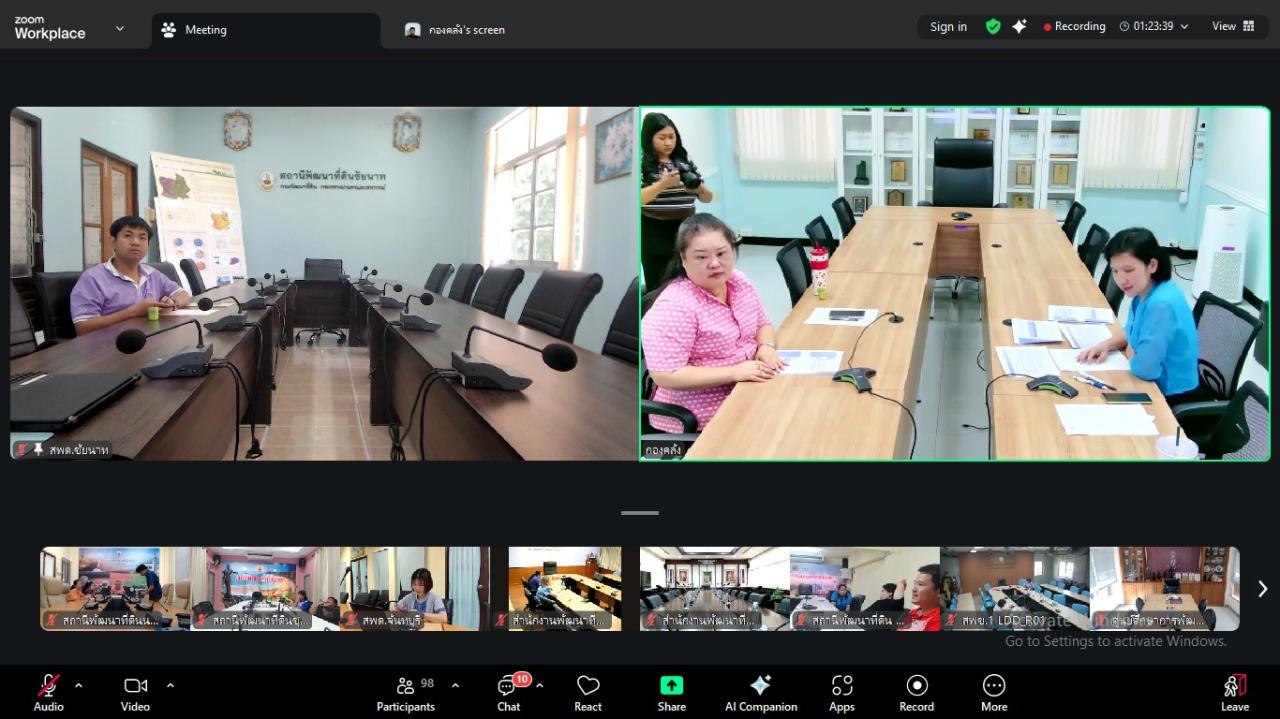Expand the Zoom Workplace dropdown

(120, 28)
